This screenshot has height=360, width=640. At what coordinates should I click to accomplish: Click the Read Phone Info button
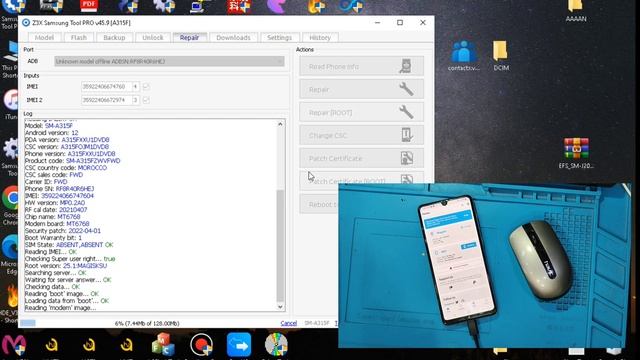pos(361,66)
